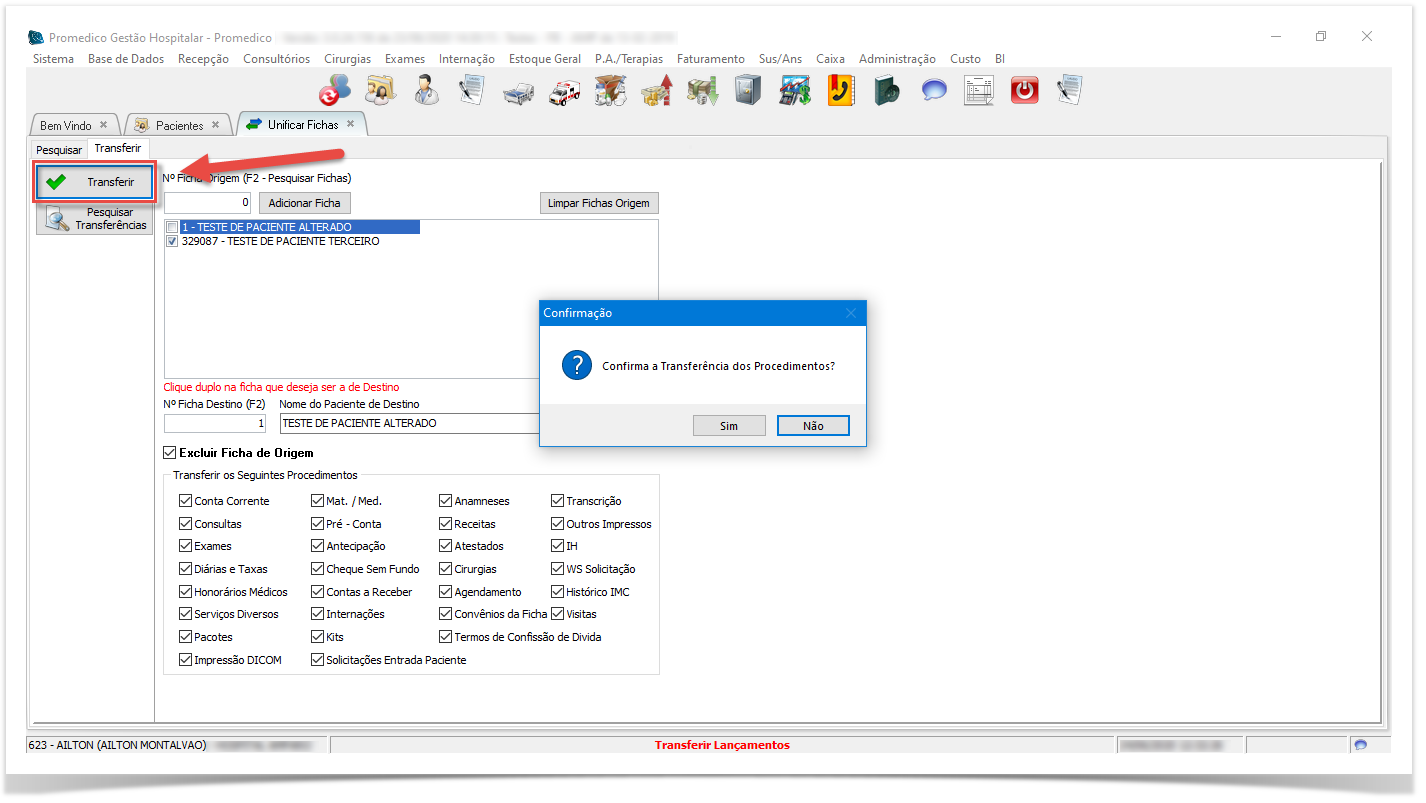
Task: Open the blue chat bubble toolbar icon
Action: [934, 91]
